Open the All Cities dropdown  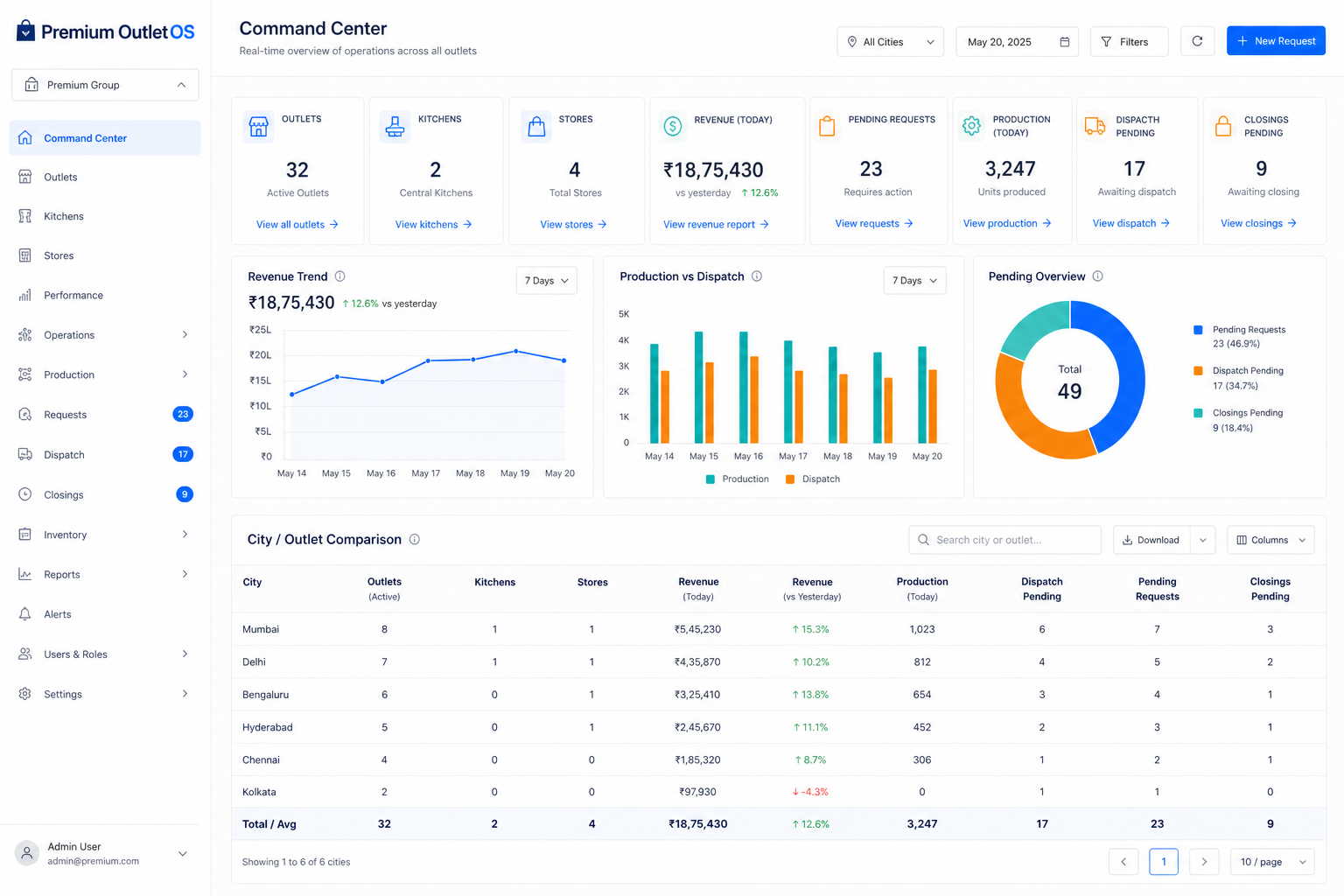point(890,42)
